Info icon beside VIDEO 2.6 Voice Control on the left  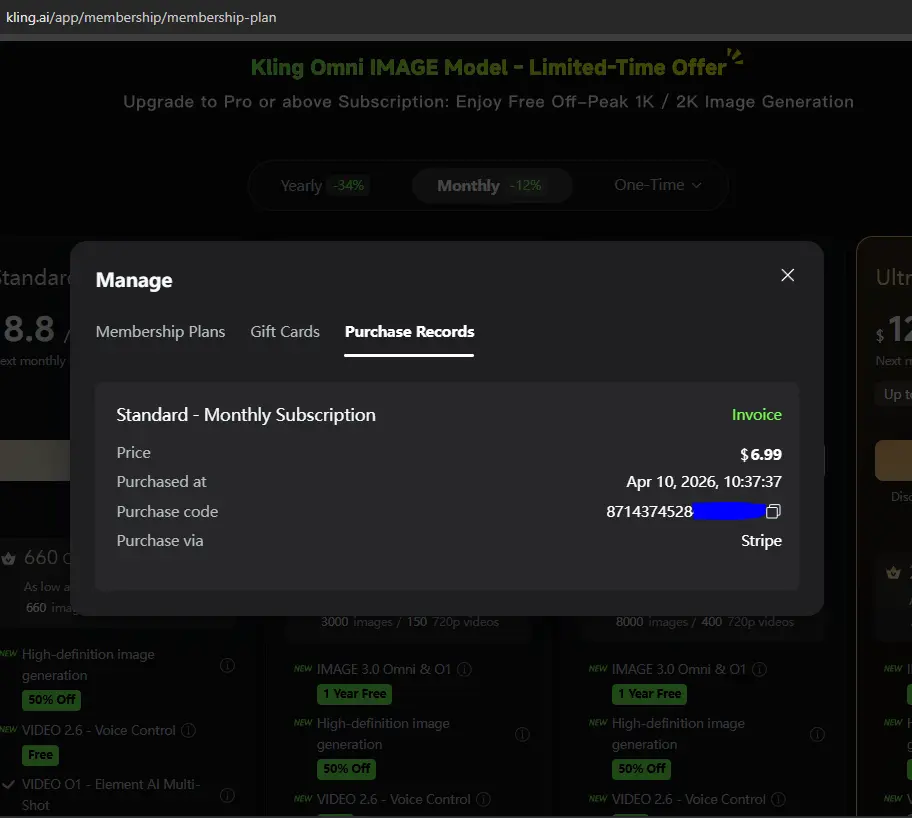click(x=188, y=730)
